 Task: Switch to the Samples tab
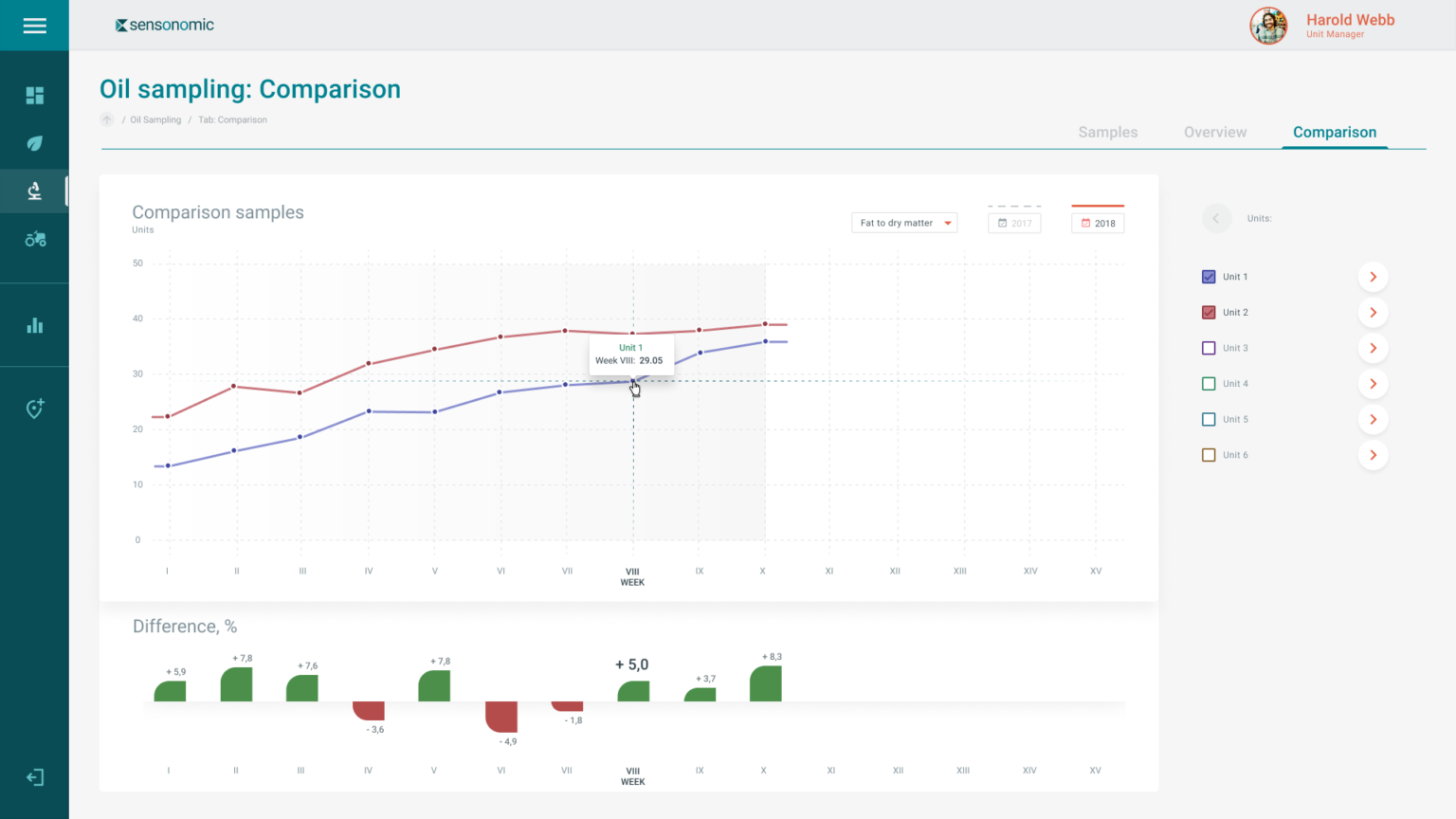(1107, 132)
